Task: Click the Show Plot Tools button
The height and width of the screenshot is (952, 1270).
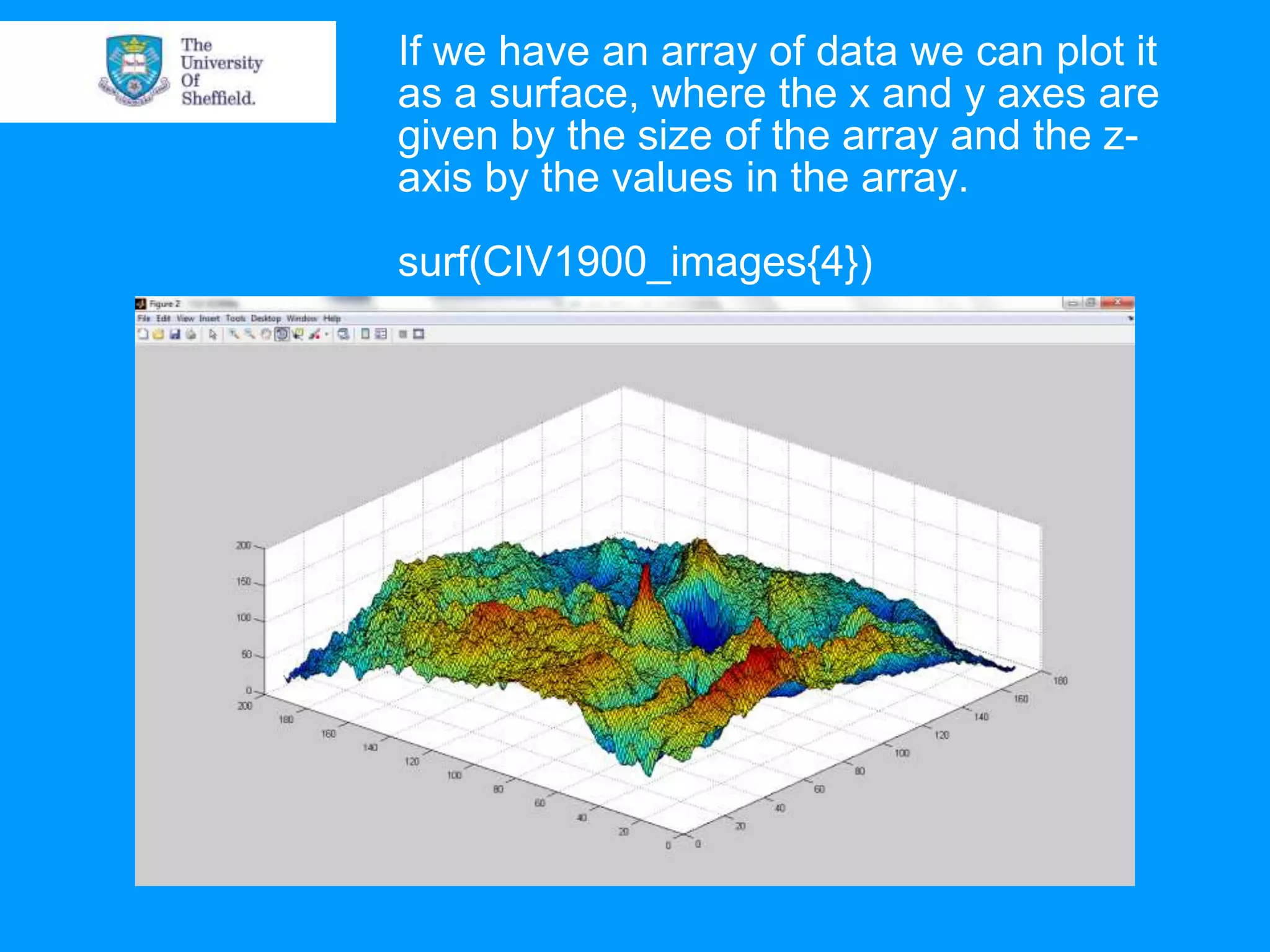Action: click(x=419, y=334)
